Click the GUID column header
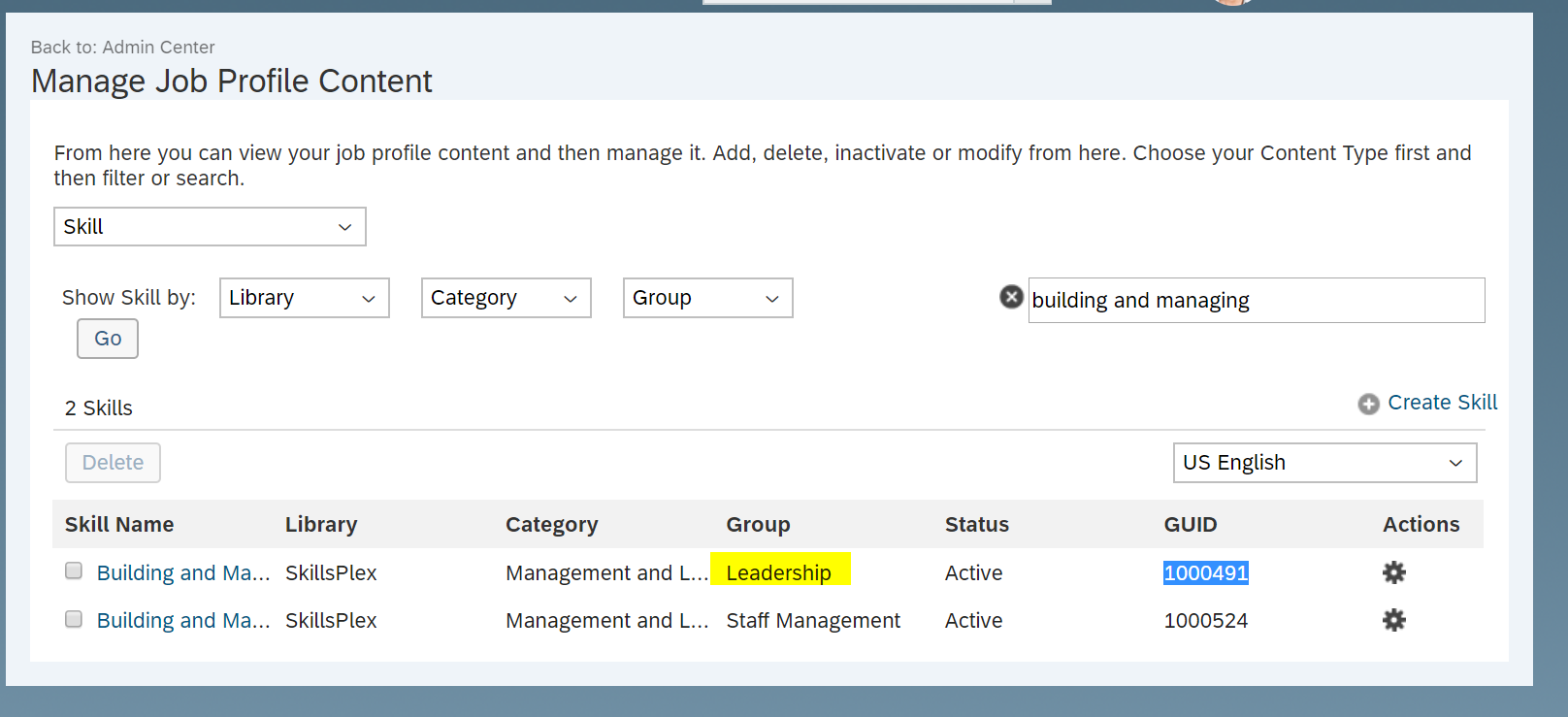This screenshot has width=1568, height=717. (x=1191, y=524)
